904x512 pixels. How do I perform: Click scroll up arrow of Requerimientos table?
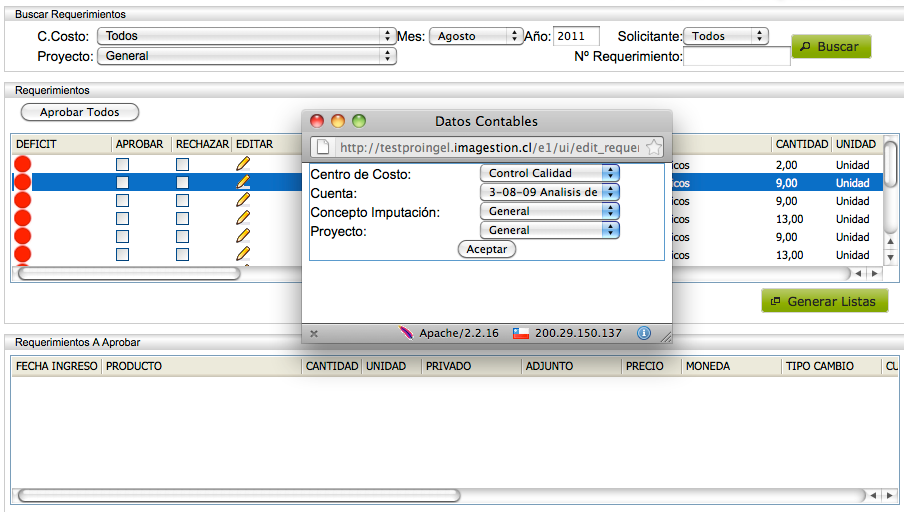[891, 241]
